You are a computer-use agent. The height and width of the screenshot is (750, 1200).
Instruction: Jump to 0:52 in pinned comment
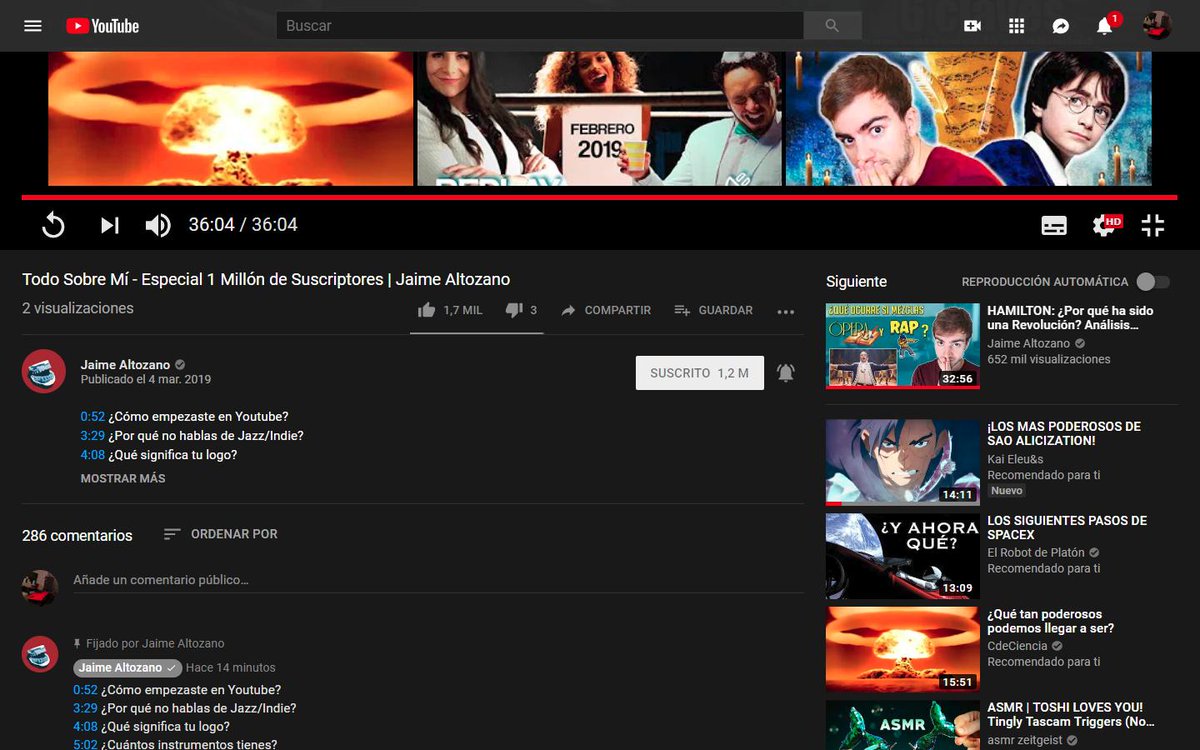tap(85, 690)
